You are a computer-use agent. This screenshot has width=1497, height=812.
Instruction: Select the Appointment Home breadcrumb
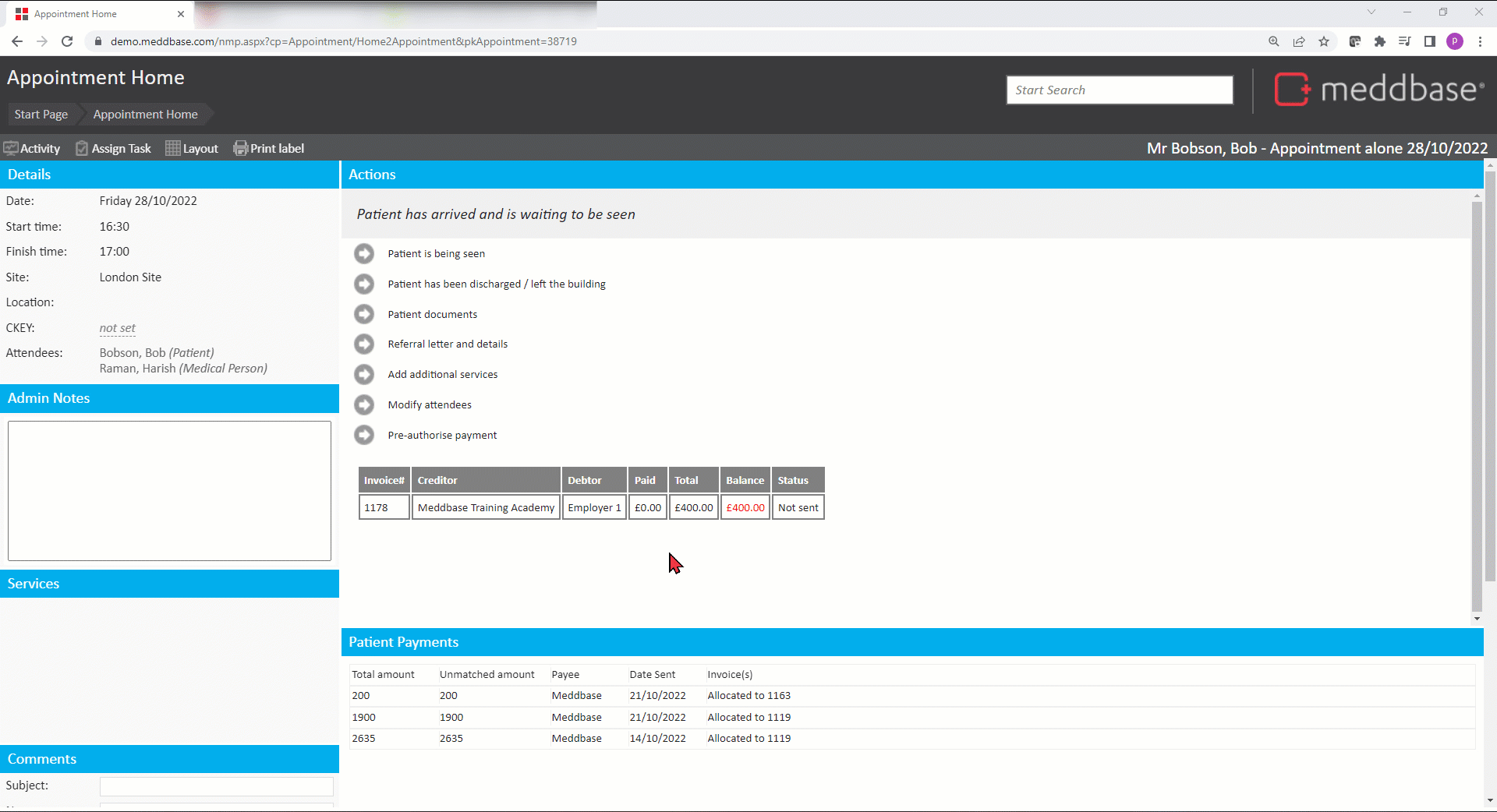click(145, 115)
